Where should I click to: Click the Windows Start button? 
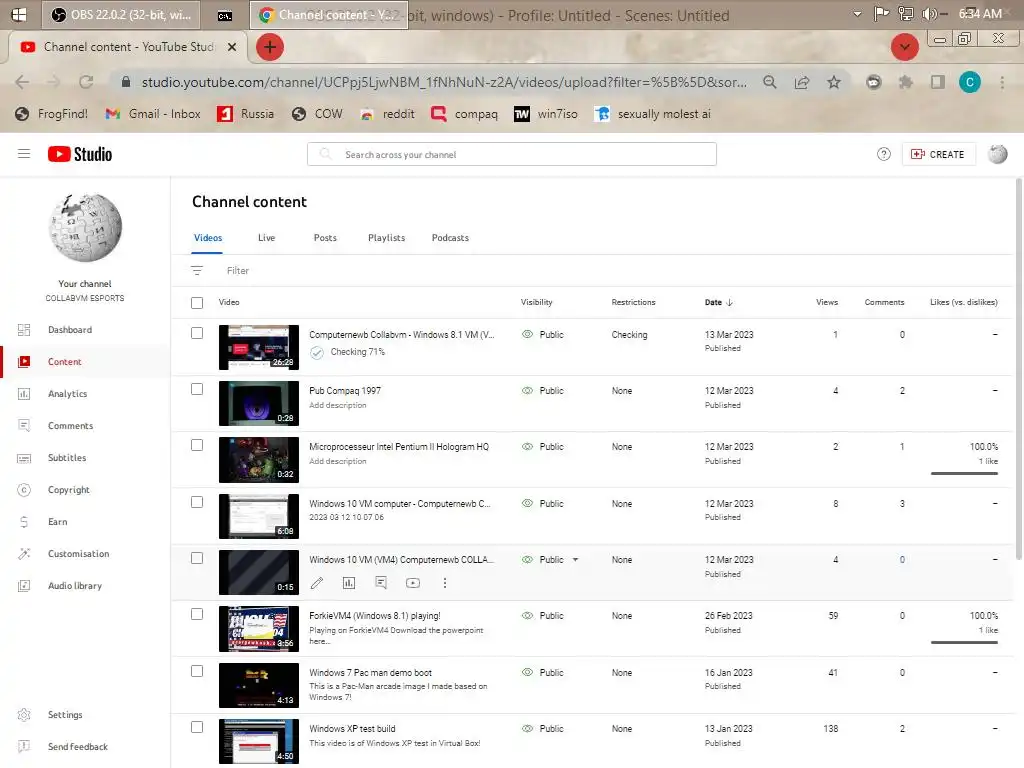[19, 14]
